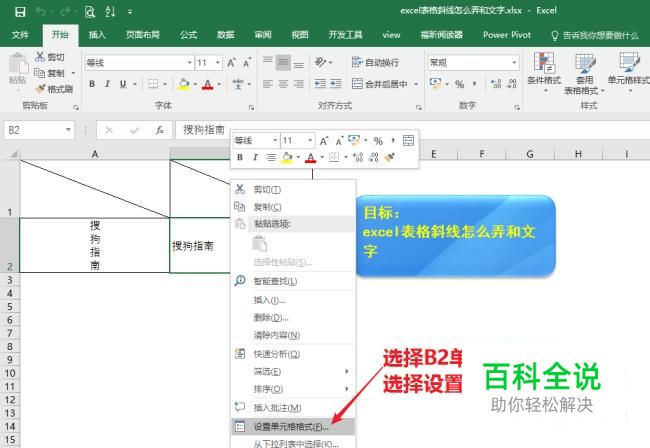Open the ribbon font name dropdown
The image size is (650, 448).
click(x=189, y=63)
